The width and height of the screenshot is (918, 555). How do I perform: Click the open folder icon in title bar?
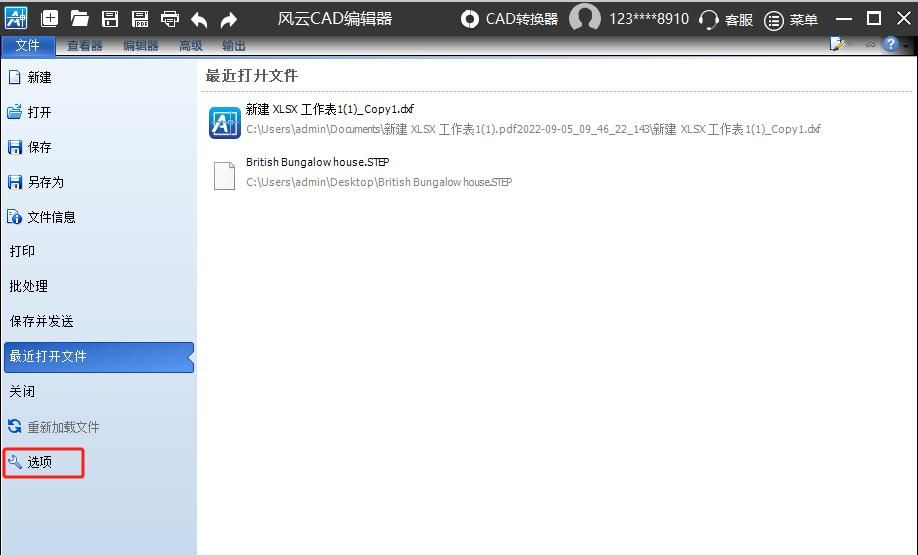[x=80, y=19]
